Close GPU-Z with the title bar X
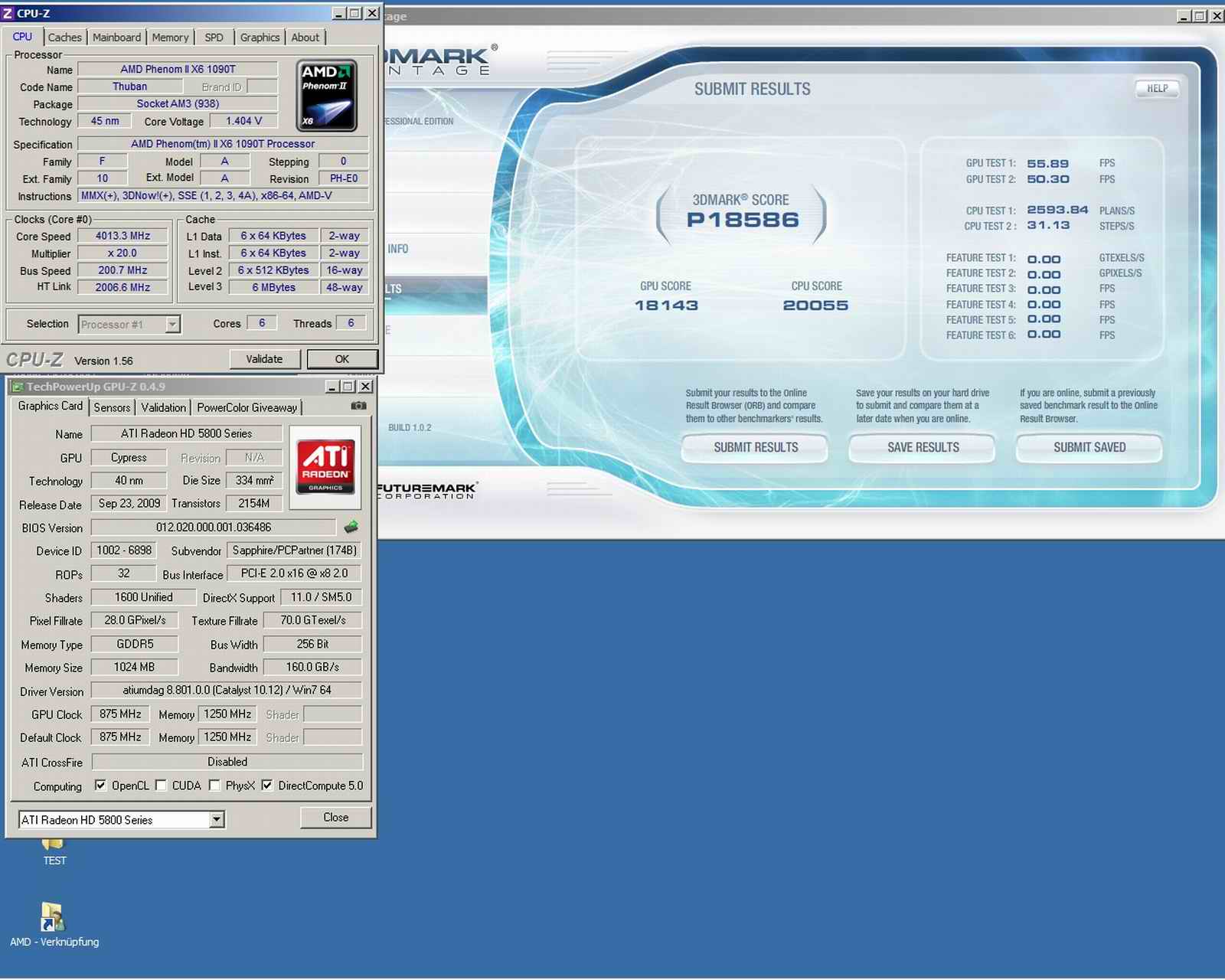Image resolution: width=1225 pixels, height=980 pixels. 366,387
